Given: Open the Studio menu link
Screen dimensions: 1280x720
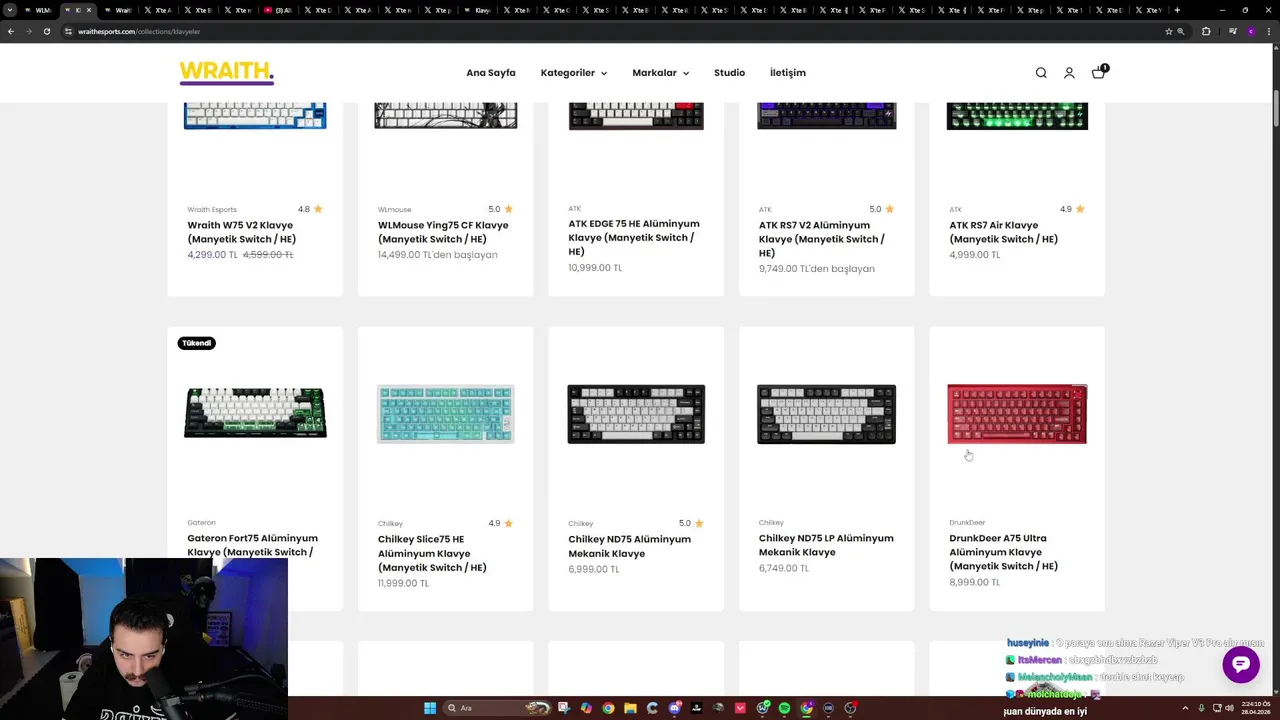Looking at the screenshot, I should click(729, 73).
